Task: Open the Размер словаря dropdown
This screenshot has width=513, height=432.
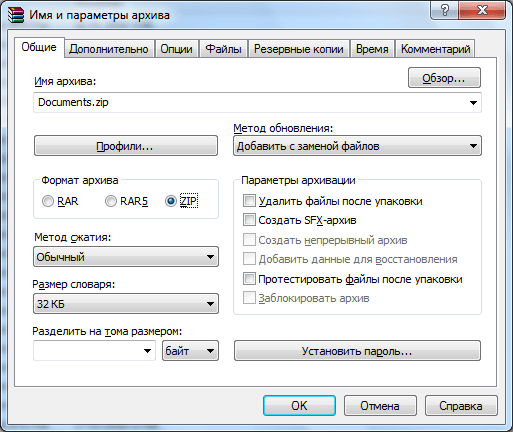Action: tap(126, 304)
